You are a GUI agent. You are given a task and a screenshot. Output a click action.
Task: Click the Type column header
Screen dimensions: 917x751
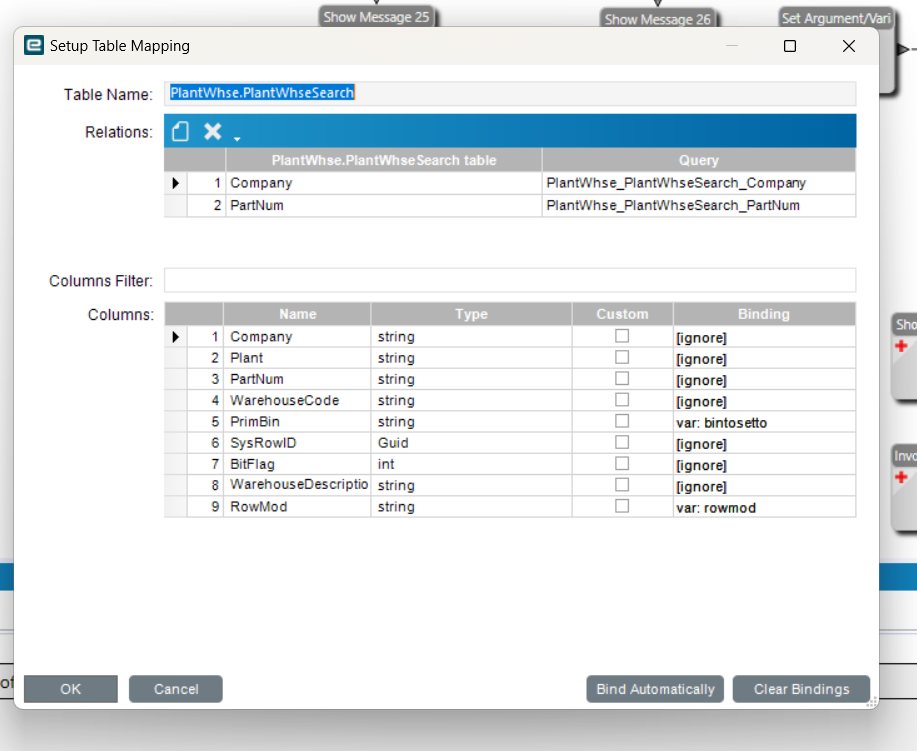(x=471, y=314)
